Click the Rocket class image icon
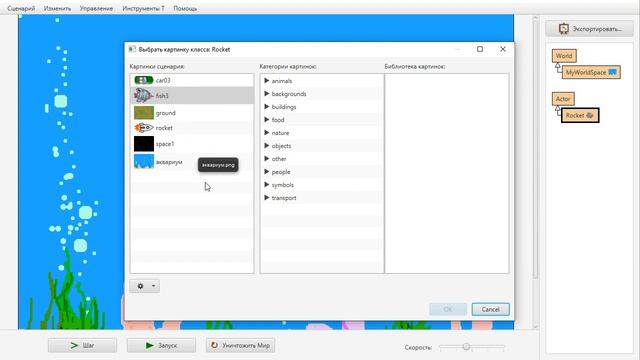This screenshot has width=640, height=360. pos(590,116)
